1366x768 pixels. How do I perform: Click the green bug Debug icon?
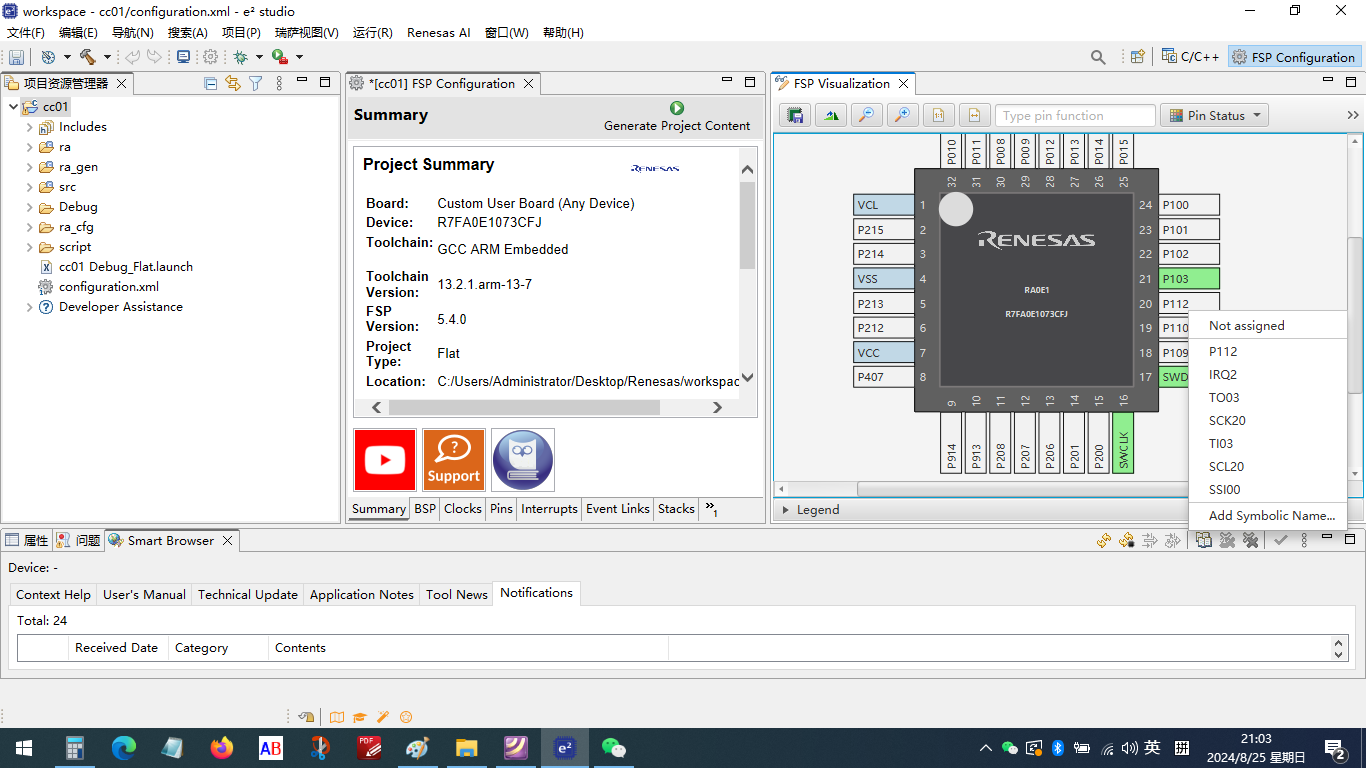click(241, 57)
